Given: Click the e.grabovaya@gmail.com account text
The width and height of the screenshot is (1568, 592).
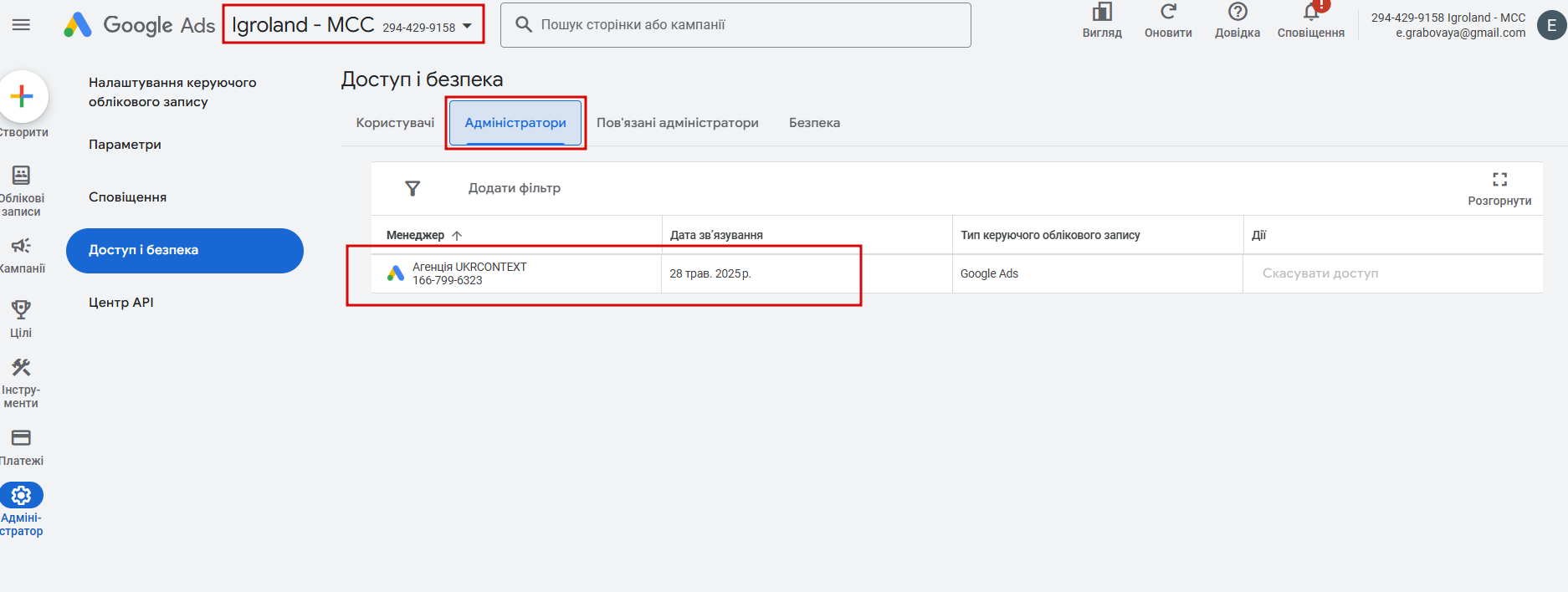Looking at the screenshot, I should click(1460, 33).
